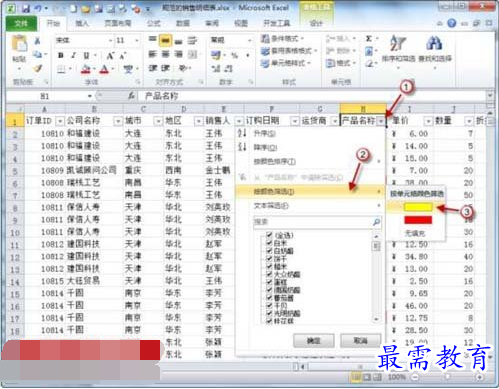
Task: Click the Save icon in quick access toolbar
Action: (26, 9)
